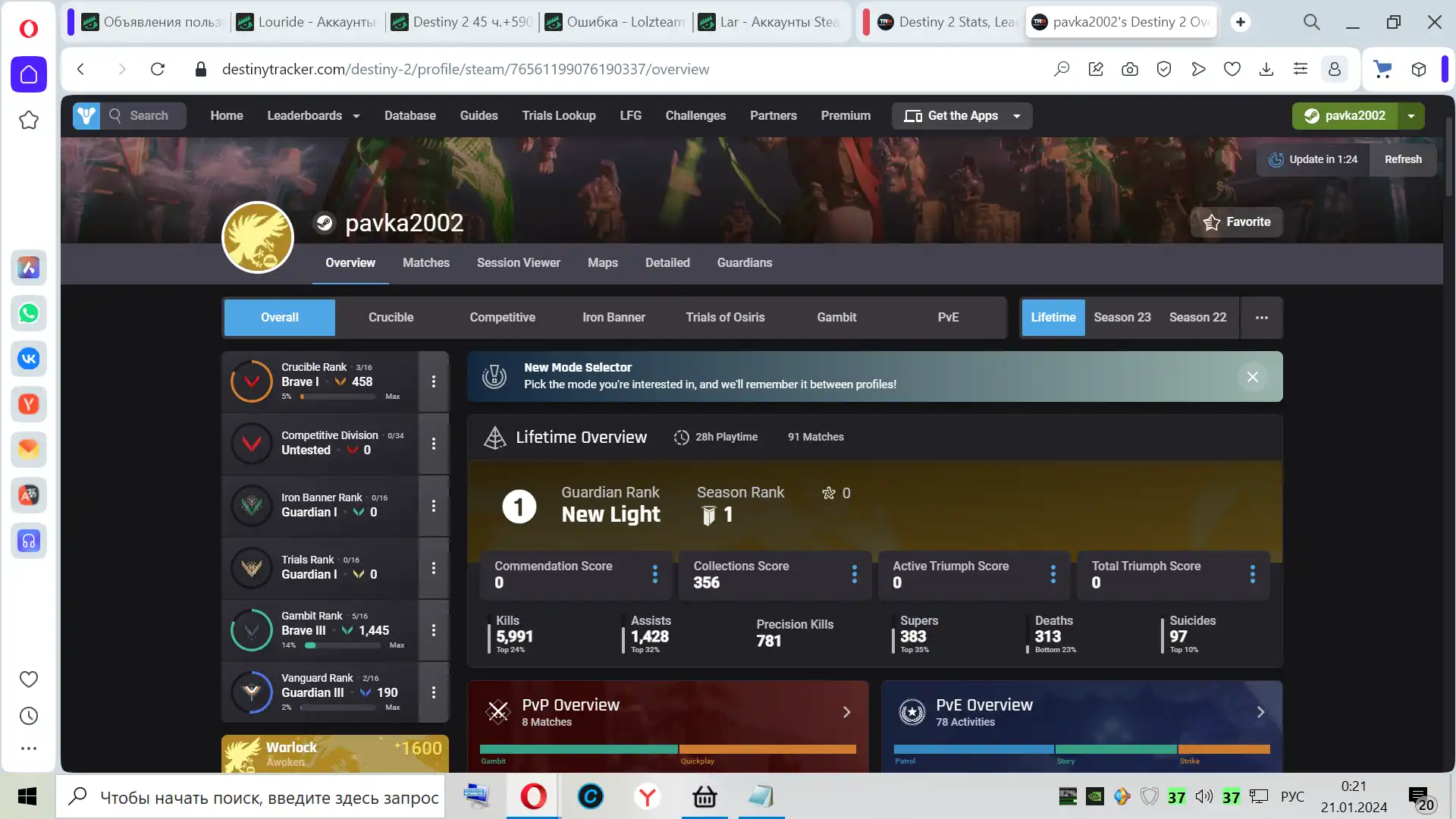Click the Refresh button

(1404, 159)
